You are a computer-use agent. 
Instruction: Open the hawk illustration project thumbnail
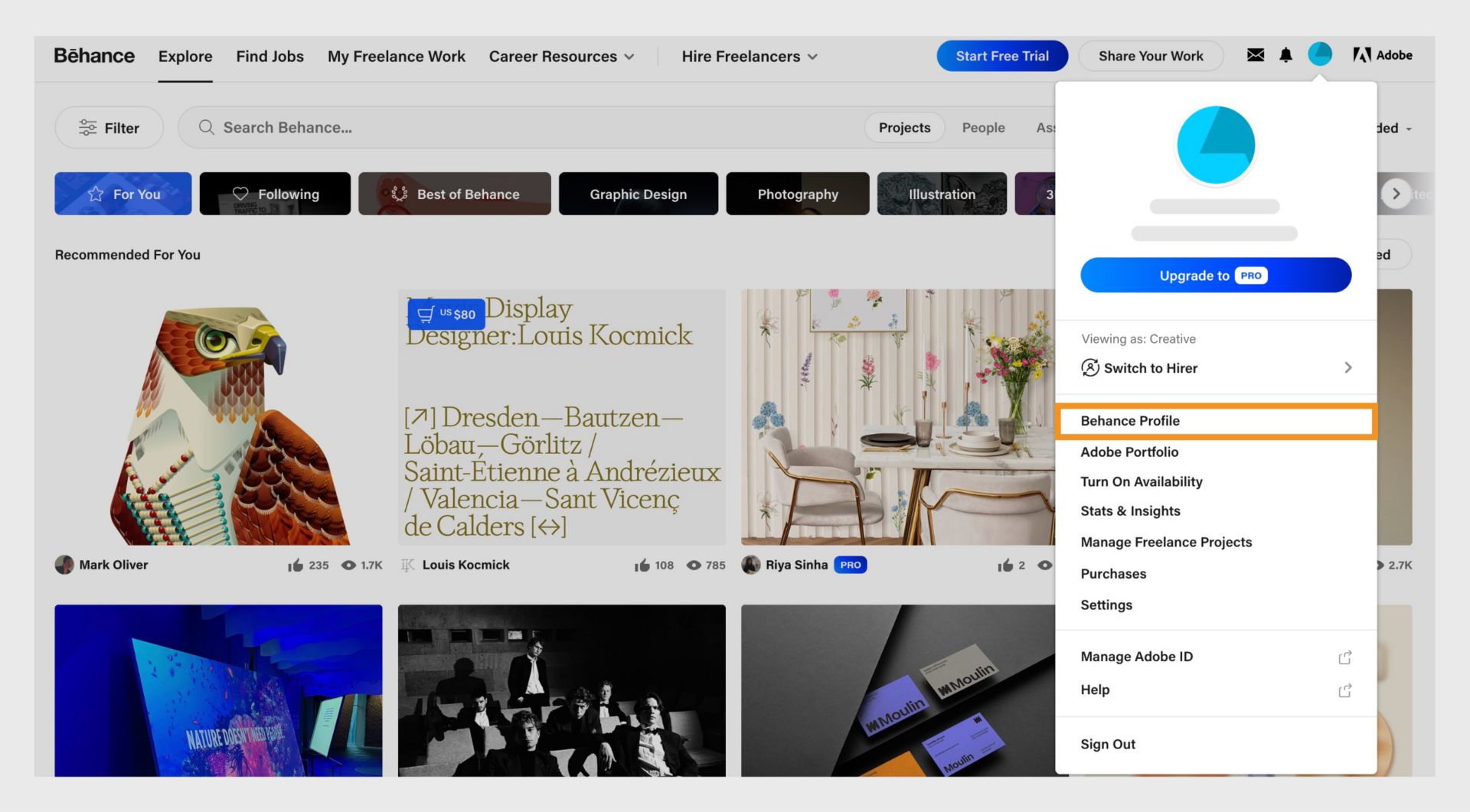pyautogui.click(x=218, y=417)
